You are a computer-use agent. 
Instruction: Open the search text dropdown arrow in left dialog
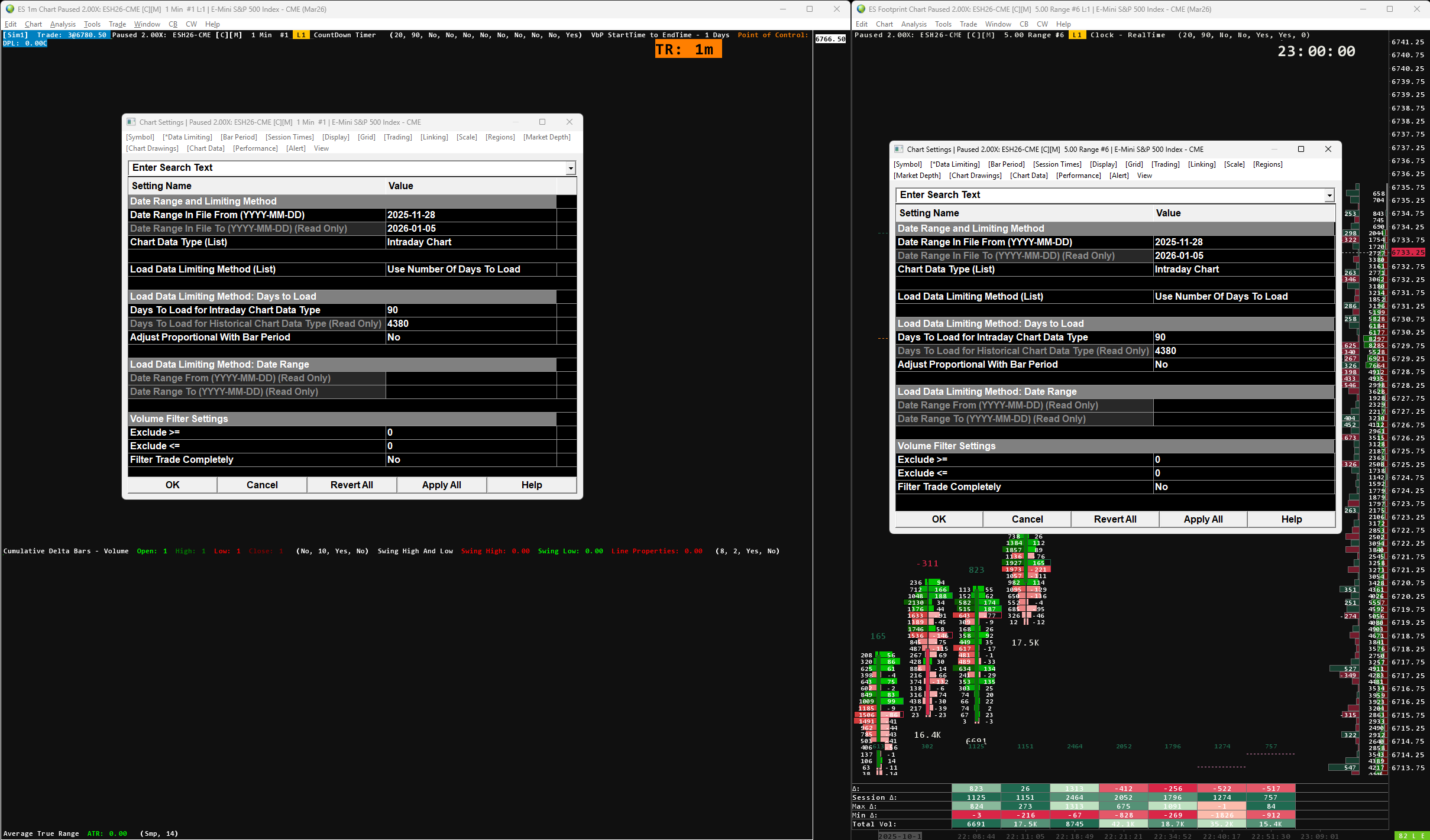click(570, 168)
